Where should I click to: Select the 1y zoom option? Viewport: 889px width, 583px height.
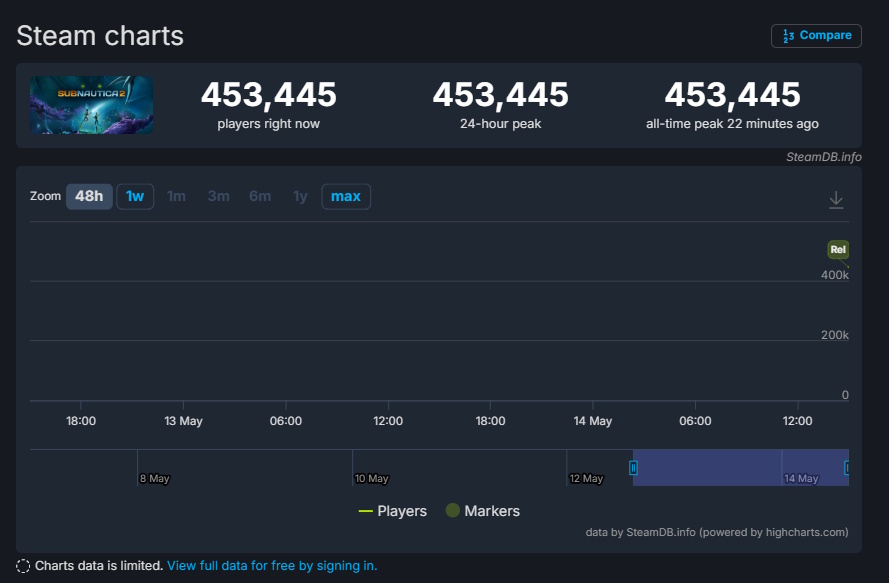click(x=300, y=196)
